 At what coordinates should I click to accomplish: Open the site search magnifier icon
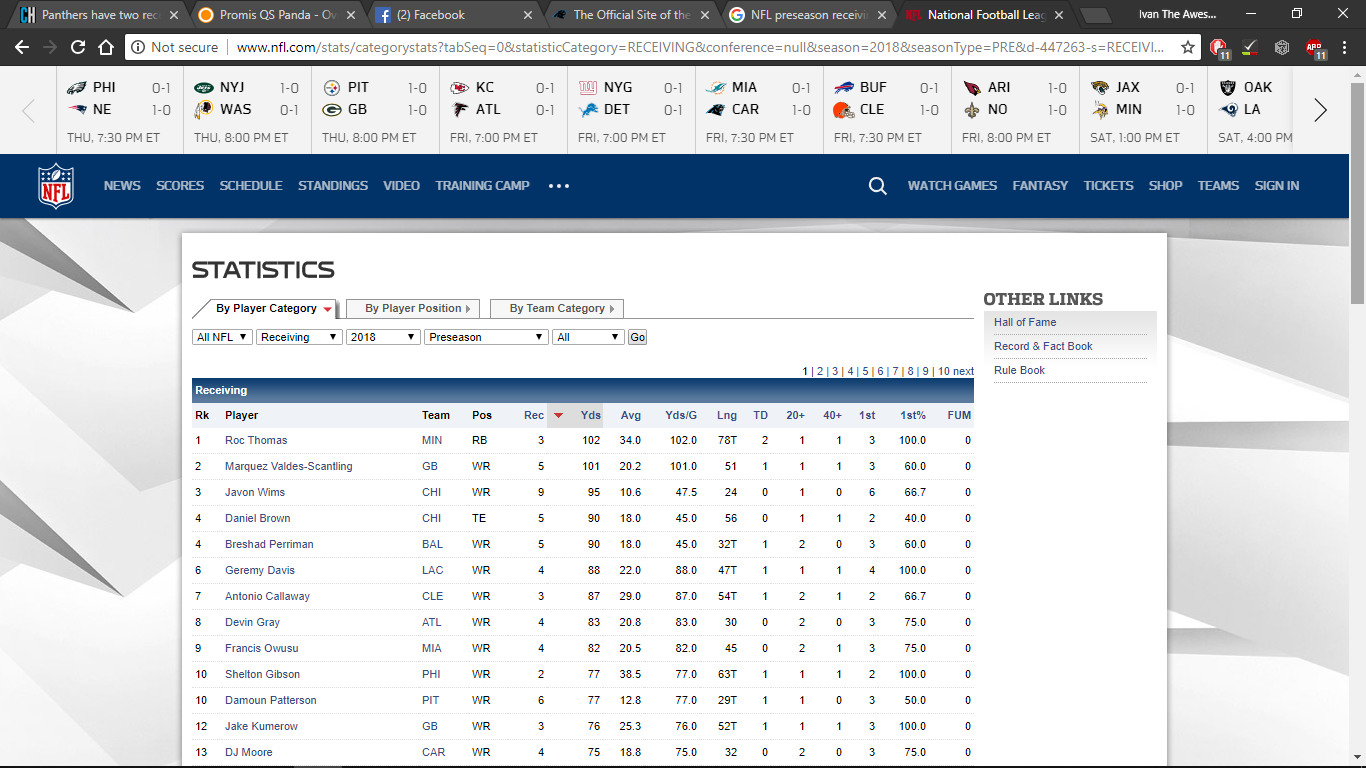pos(877,185)
